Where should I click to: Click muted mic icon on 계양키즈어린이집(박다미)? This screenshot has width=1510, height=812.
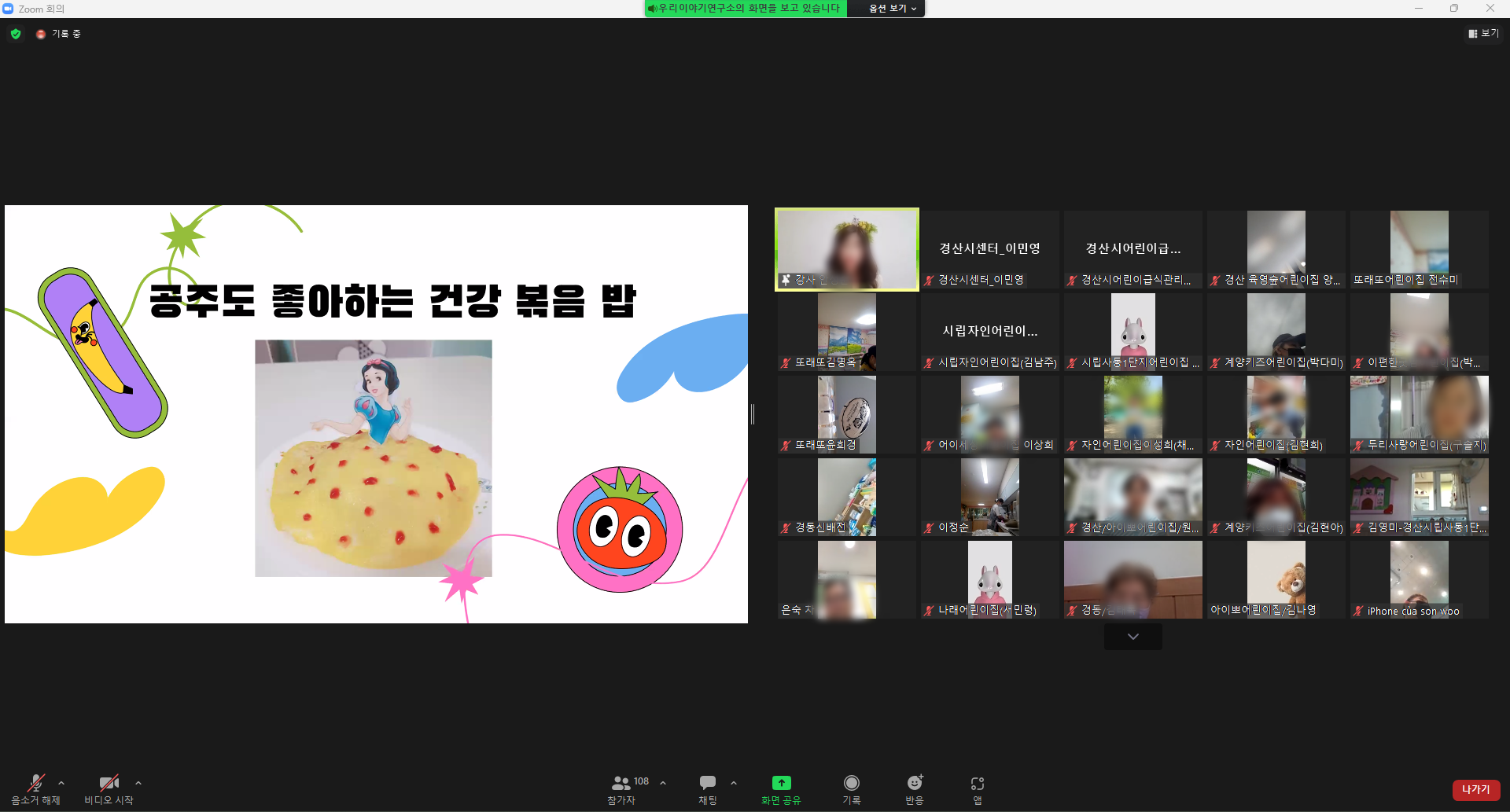click(1215, 362)
